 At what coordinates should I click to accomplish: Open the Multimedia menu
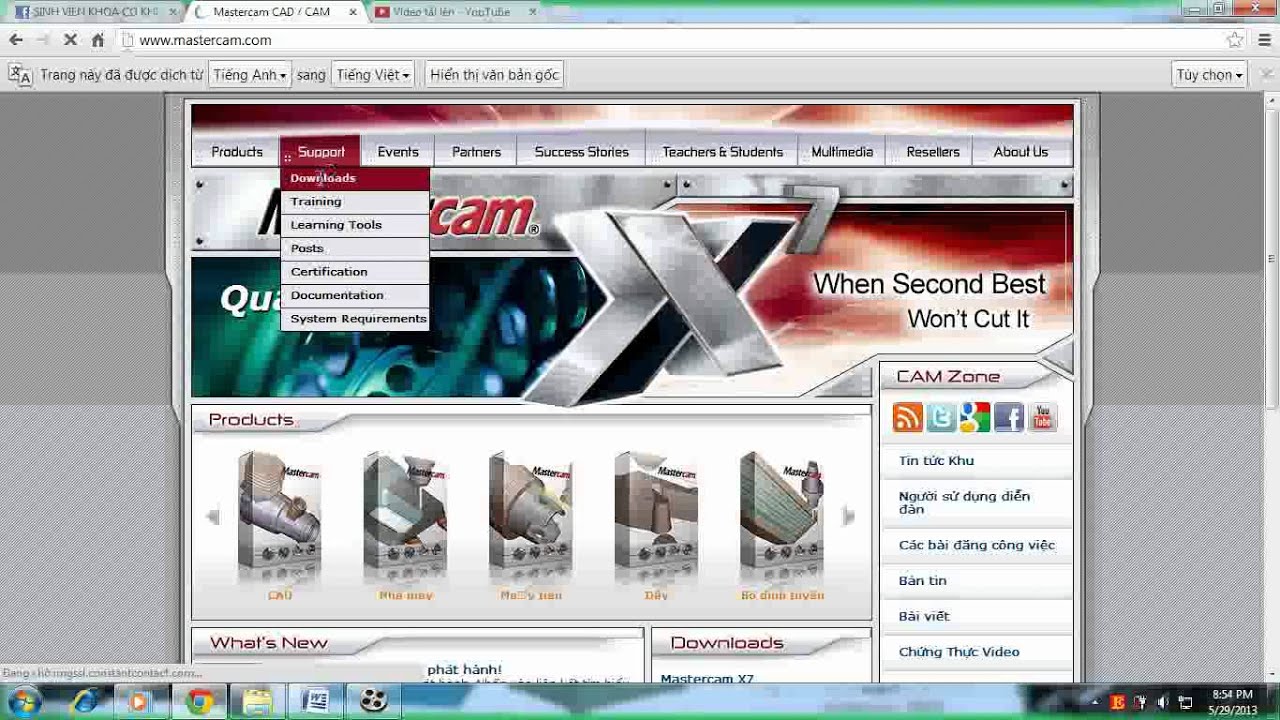(x=842, y=152)
